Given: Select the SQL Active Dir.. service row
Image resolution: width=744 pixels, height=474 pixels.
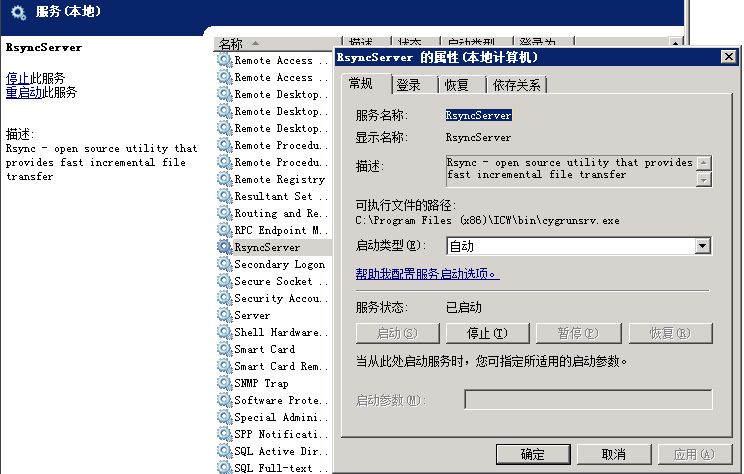Looking at the screenshot, I should pos(273,451).
